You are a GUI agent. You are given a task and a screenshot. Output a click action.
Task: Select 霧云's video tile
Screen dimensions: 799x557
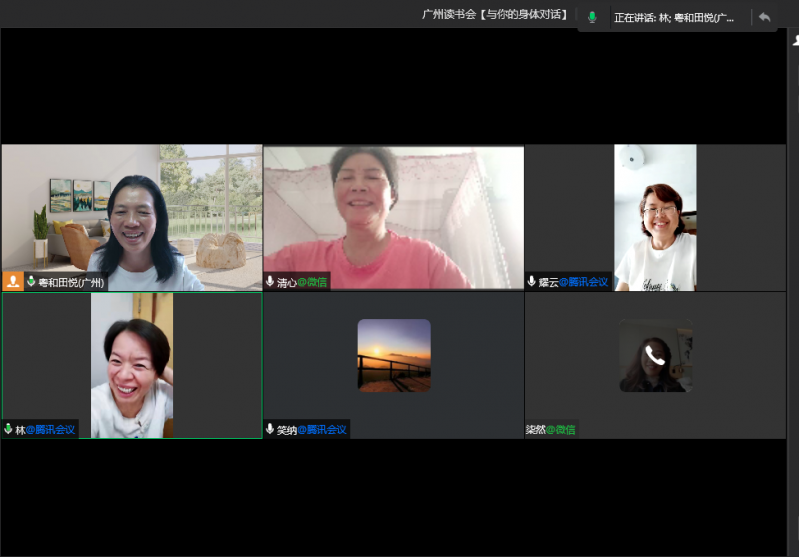click(655, 217)
